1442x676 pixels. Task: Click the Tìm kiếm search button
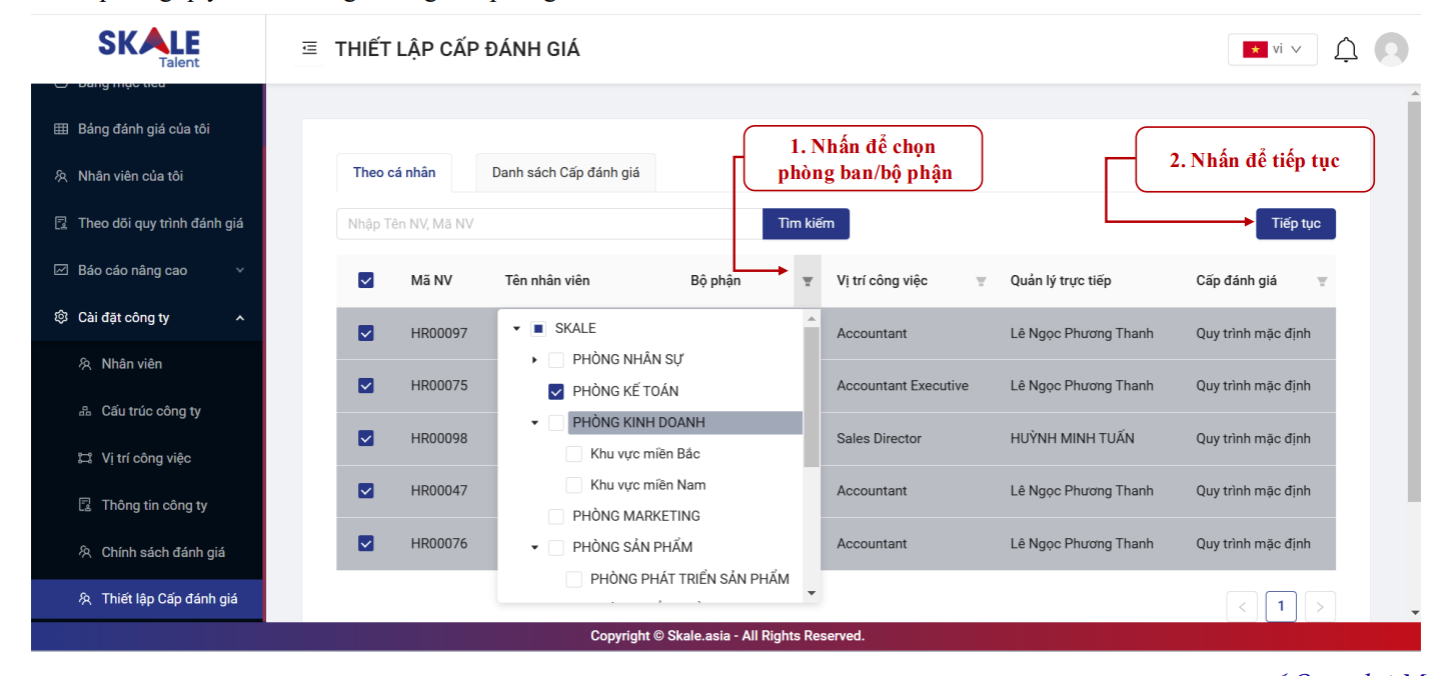(x=806, y=223)
